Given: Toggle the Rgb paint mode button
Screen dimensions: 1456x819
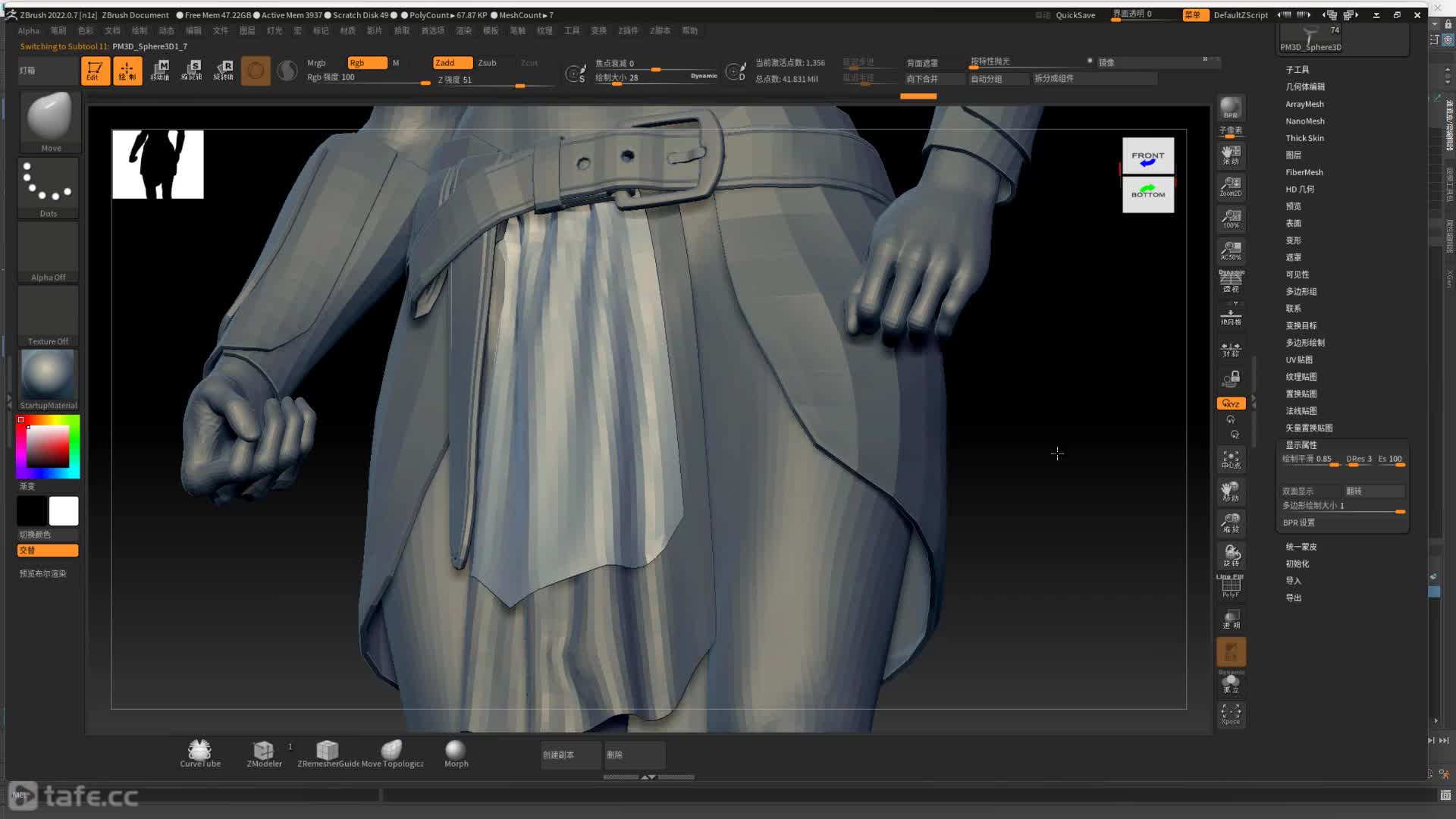Looking at the screenshot, I should [367, 63].
